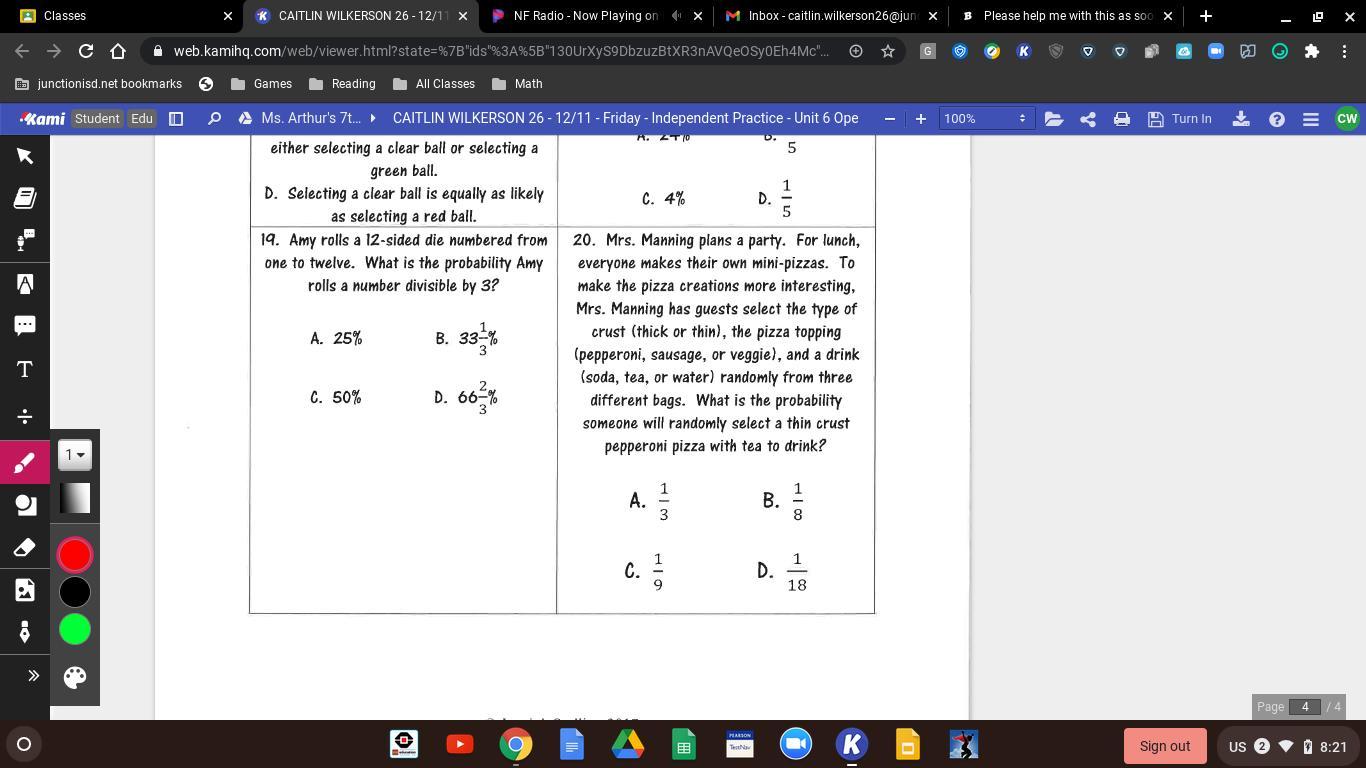Open the All Classes bookmarks folder
The height and width of the screenshot is (768, 1366).
(x=434, y=84)
